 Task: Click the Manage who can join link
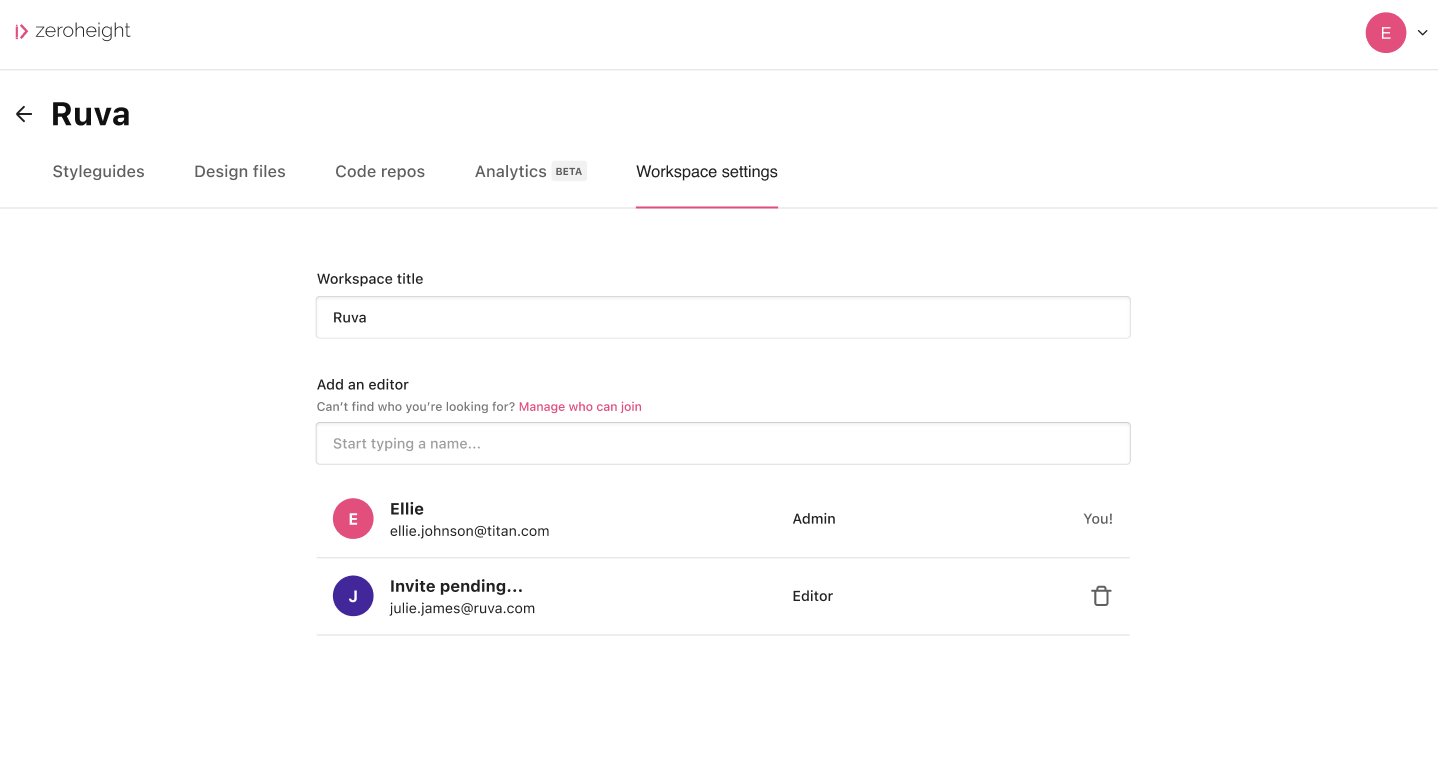point(580,407)
